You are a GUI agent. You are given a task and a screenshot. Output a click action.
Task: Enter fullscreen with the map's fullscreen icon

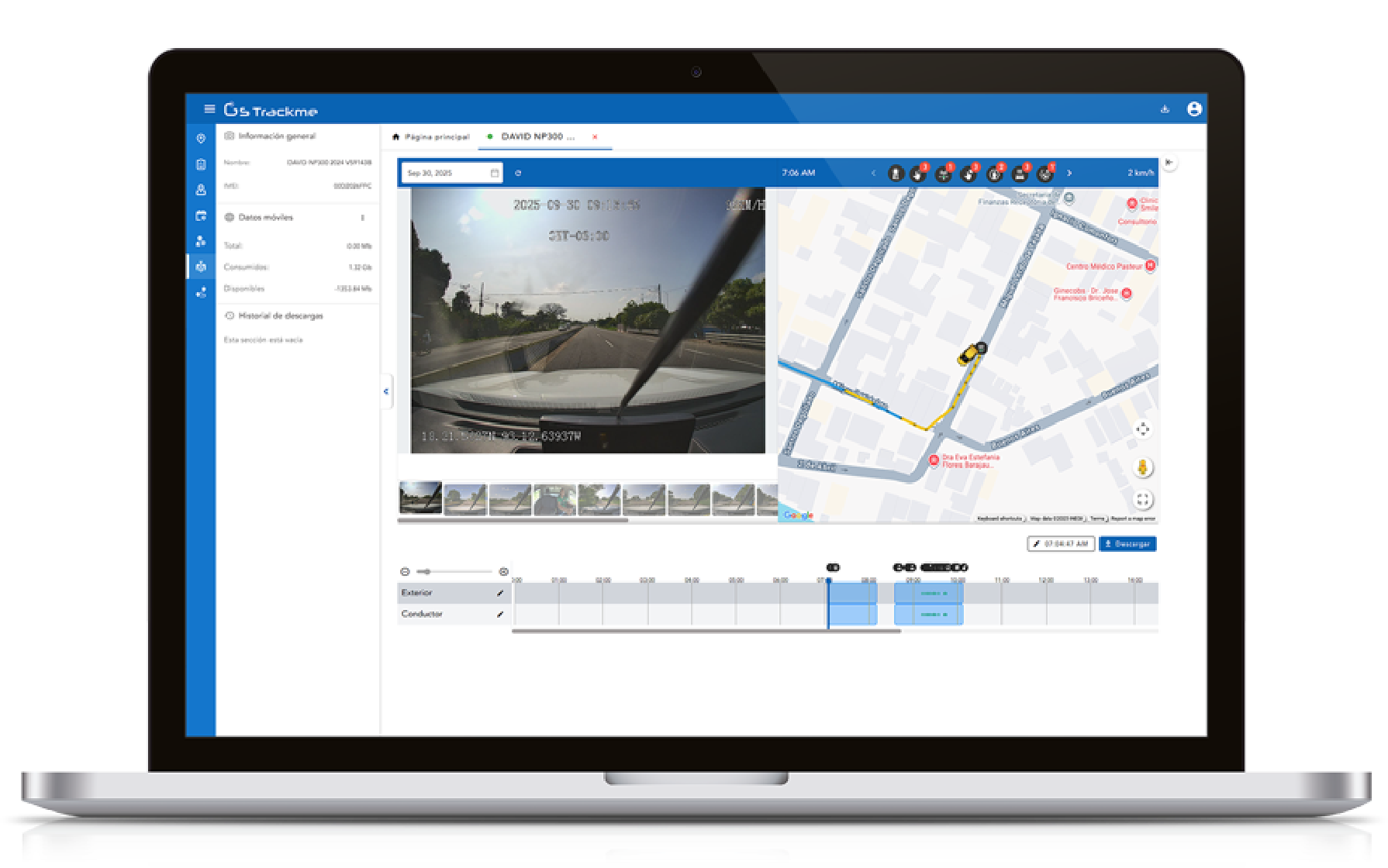pos(1142,500)
